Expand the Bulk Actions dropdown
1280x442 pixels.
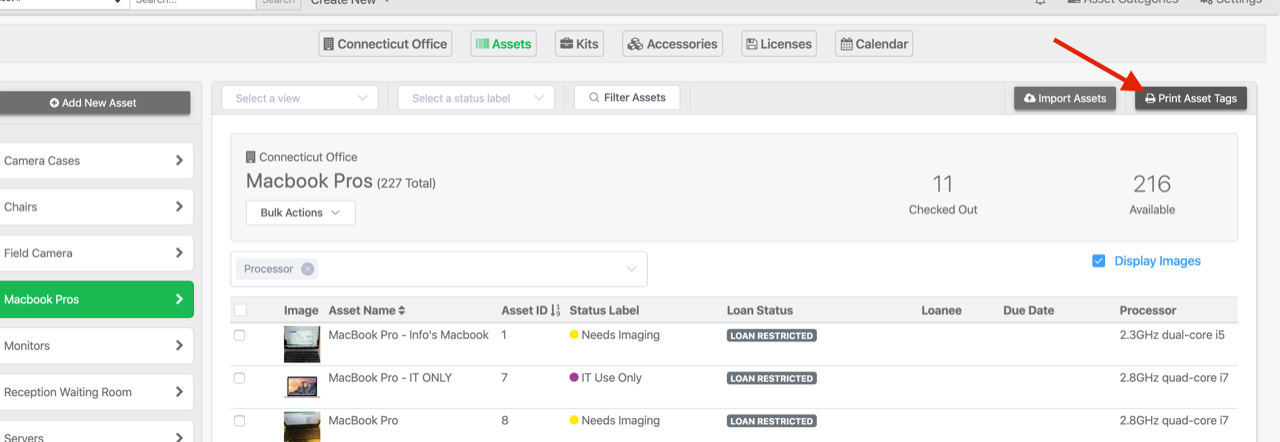tap(300, 213)
